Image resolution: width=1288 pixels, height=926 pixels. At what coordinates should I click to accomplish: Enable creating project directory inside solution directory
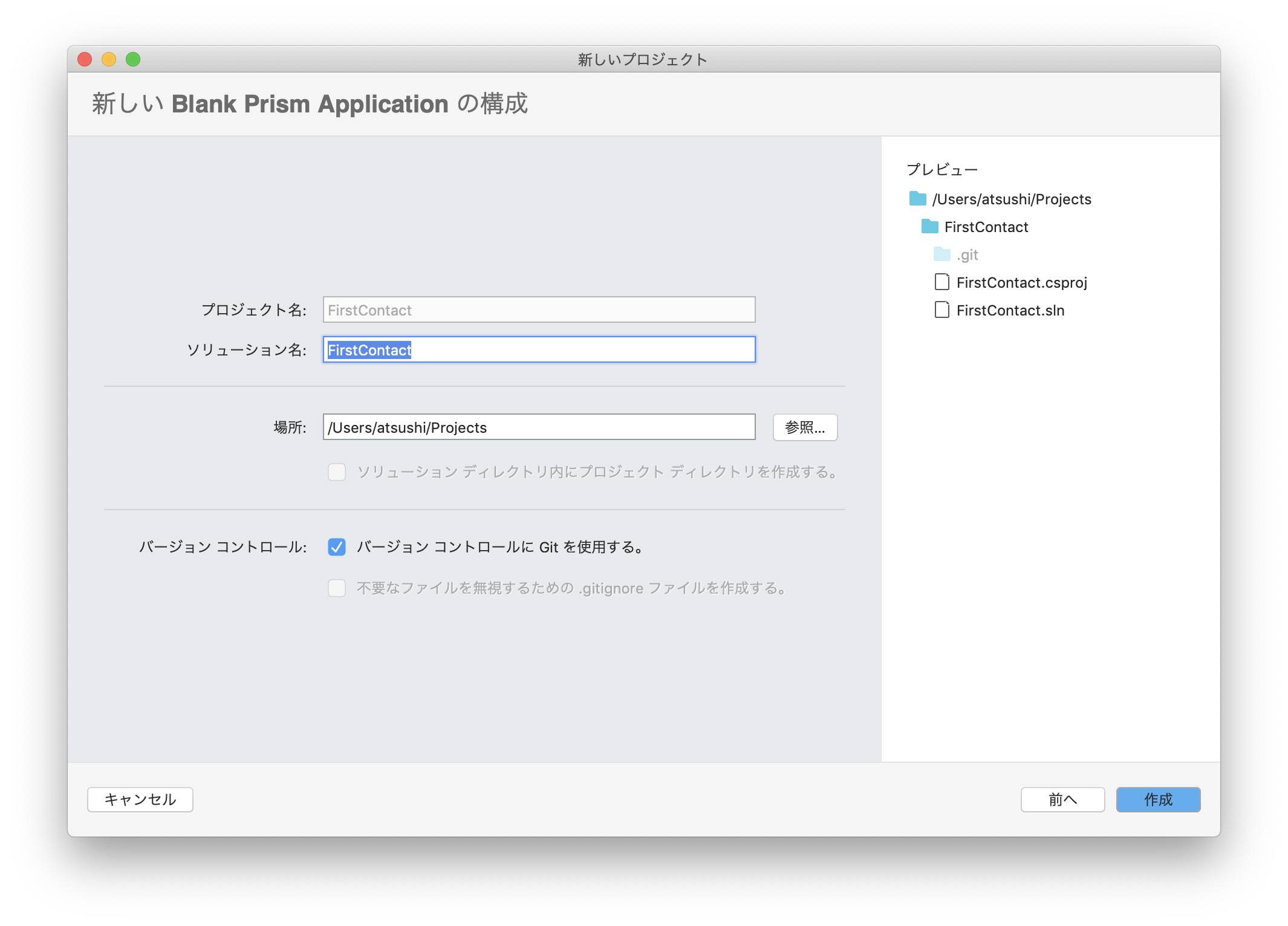tap(337, 473)
